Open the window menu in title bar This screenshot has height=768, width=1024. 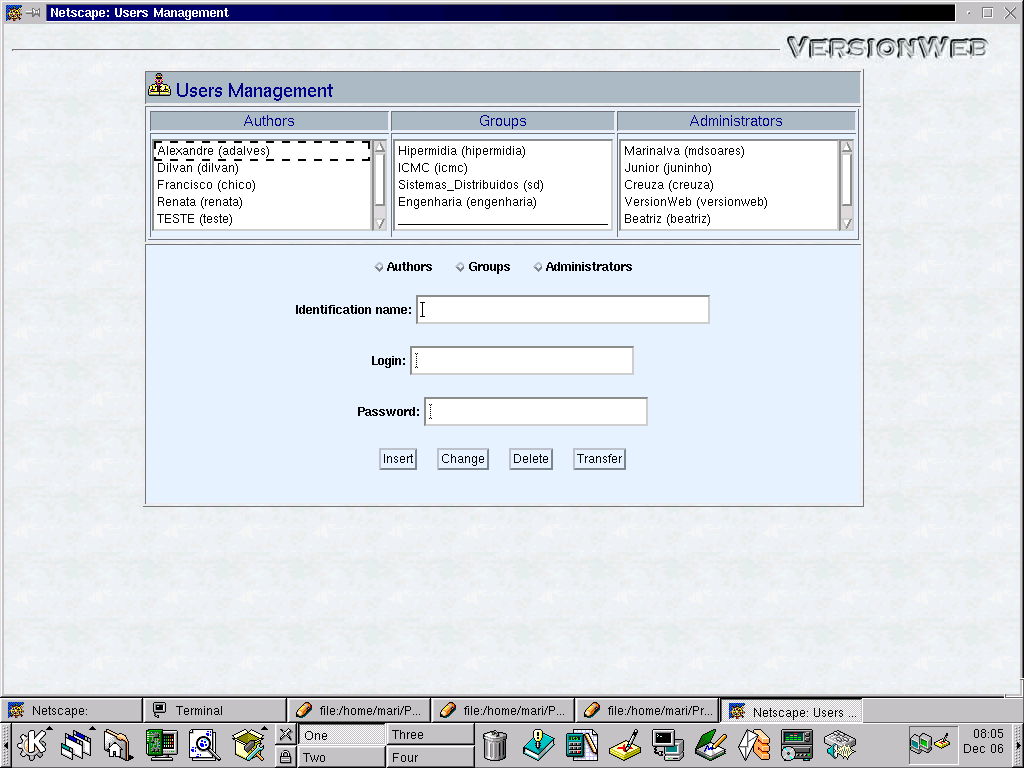[14, 12]
